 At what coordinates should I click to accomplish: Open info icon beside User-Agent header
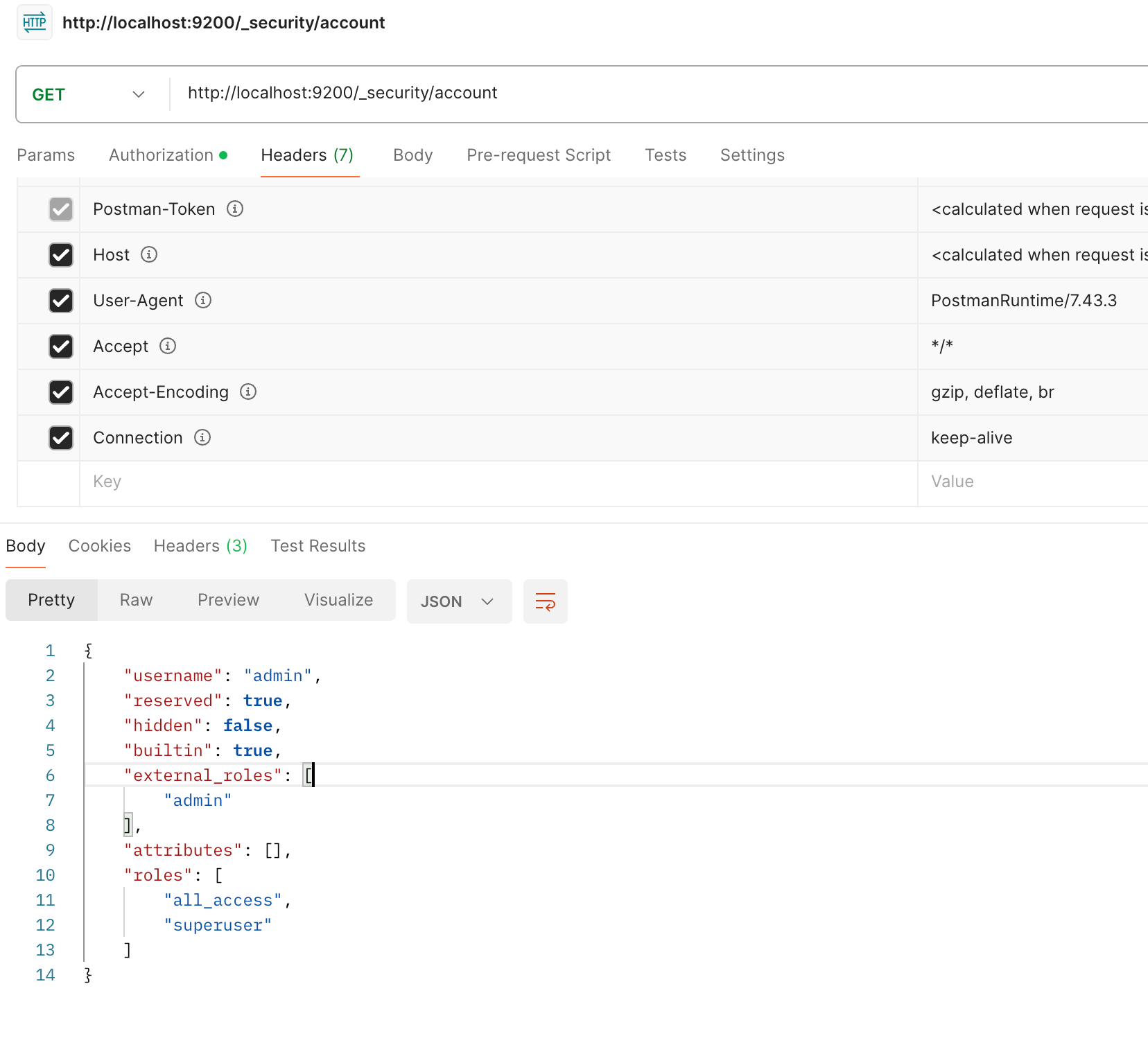203,300
